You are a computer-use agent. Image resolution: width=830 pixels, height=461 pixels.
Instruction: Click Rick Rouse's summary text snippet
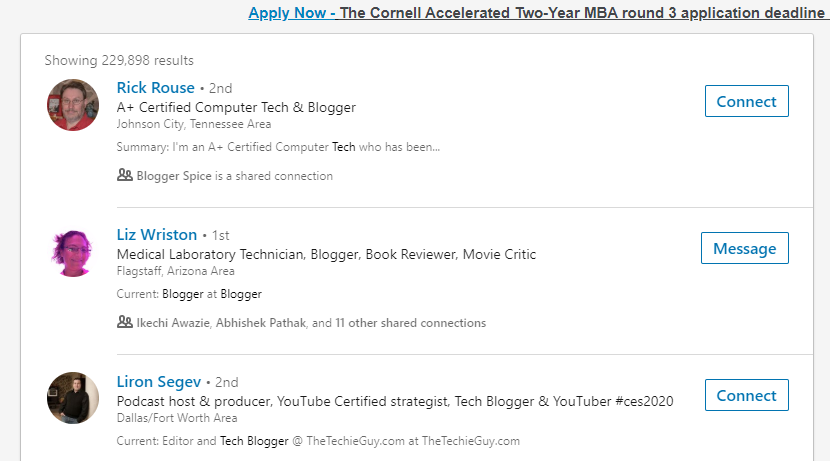[278, 147]
